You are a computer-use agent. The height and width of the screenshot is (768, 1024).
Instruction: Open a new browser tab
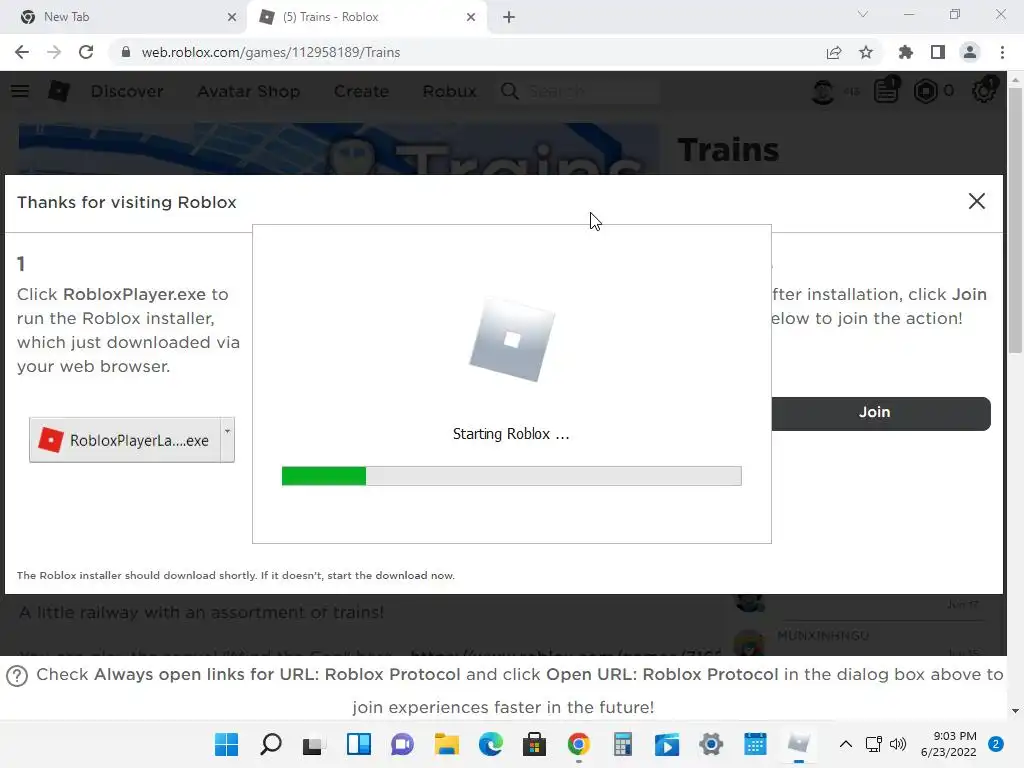(x=509, y=17)
